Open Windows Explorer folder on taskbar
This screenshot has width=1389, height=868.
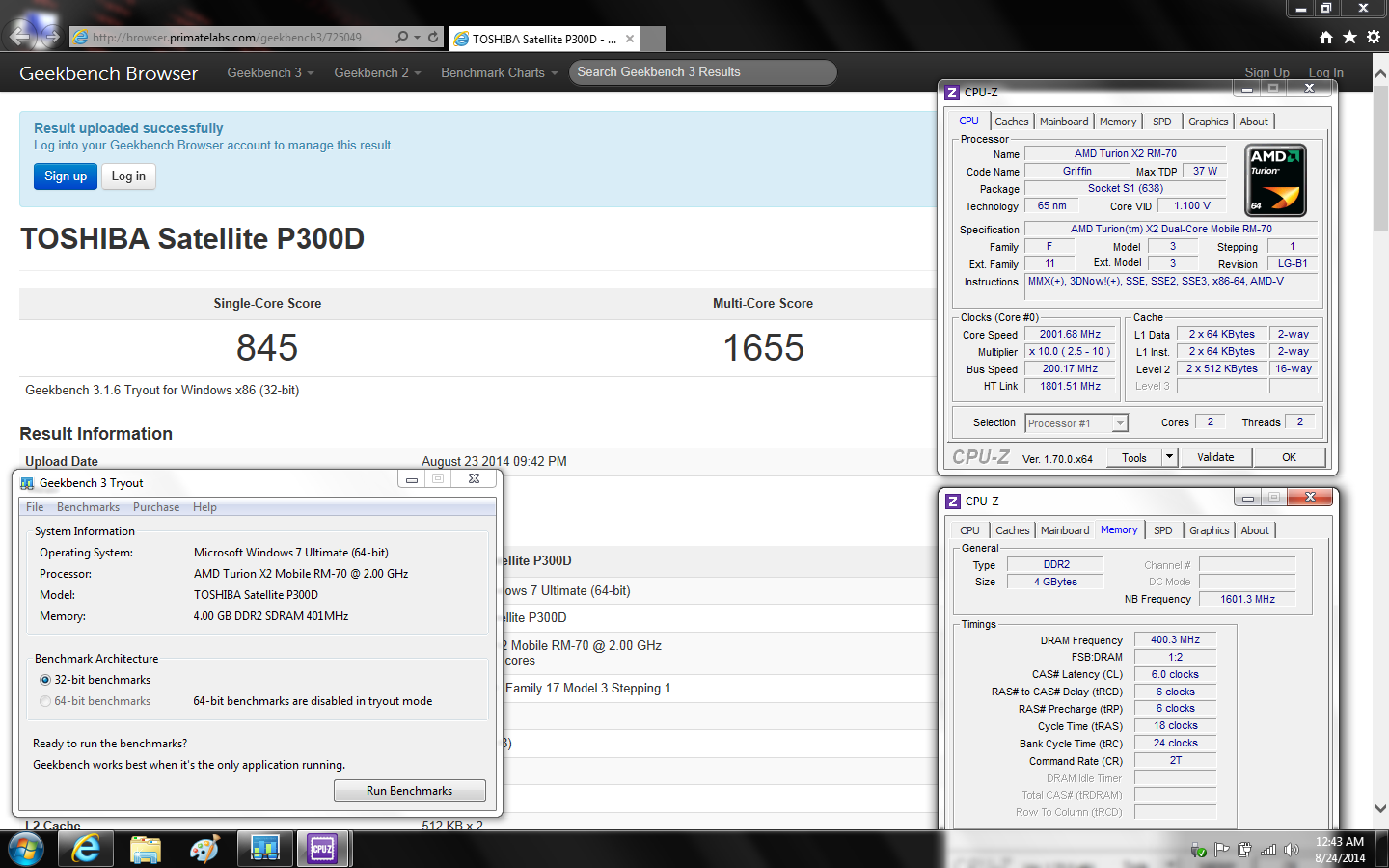[146, 850]
